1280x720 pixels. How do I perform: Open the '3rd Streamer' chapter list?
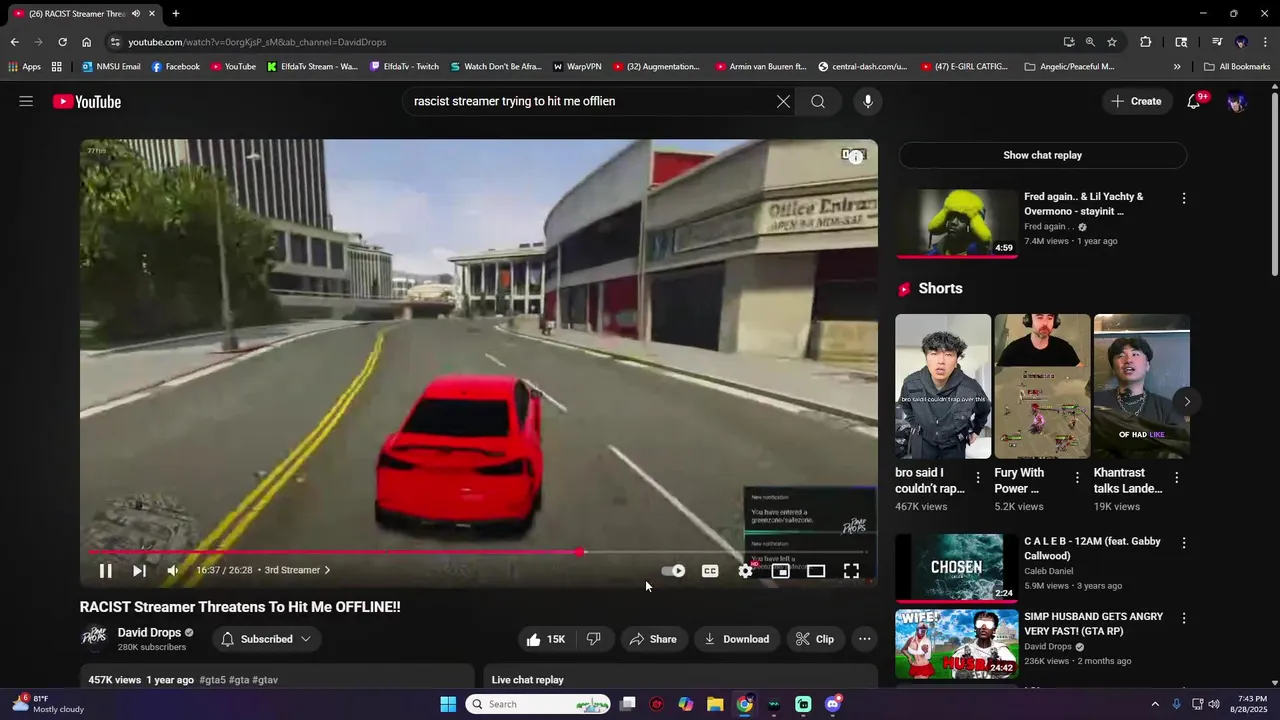tap(297, 570)
